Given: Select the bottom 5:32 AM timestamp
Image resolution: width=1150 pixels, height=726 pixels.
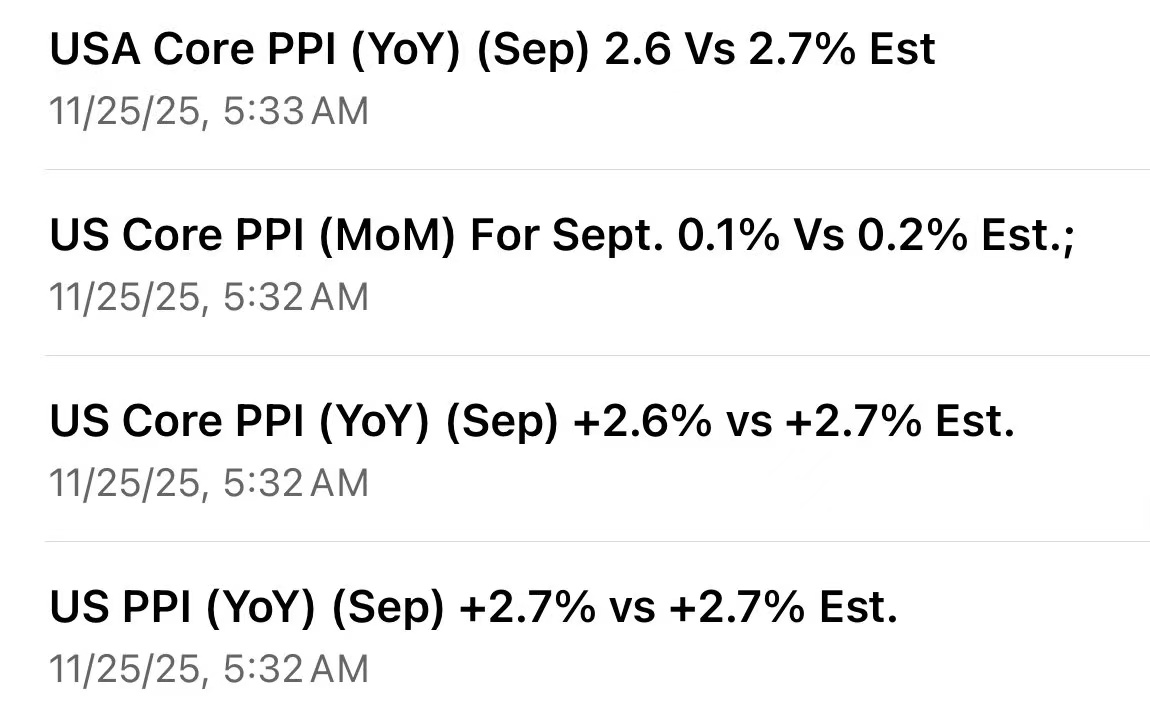Looking at the screenshot, I should [208, 668].
